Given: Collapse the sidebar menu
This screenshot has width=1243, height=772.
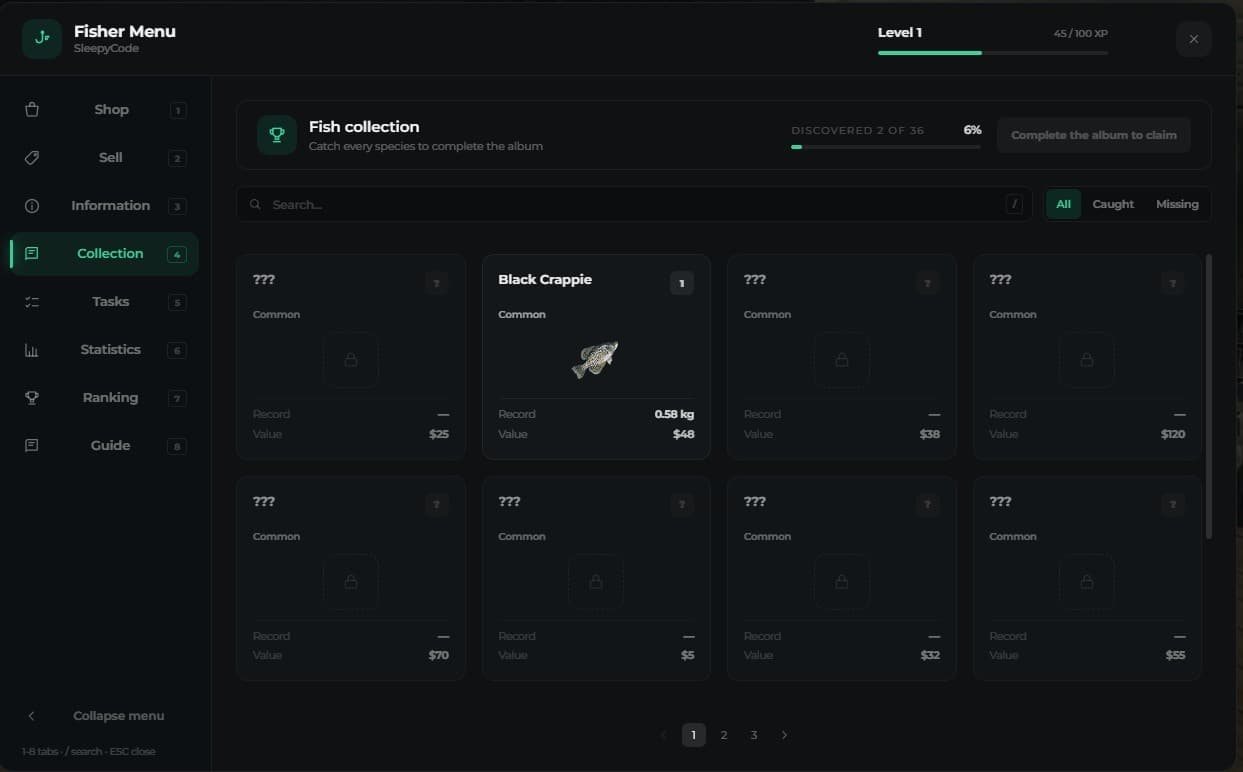Looking at the screenshot, I should point(105,716).
